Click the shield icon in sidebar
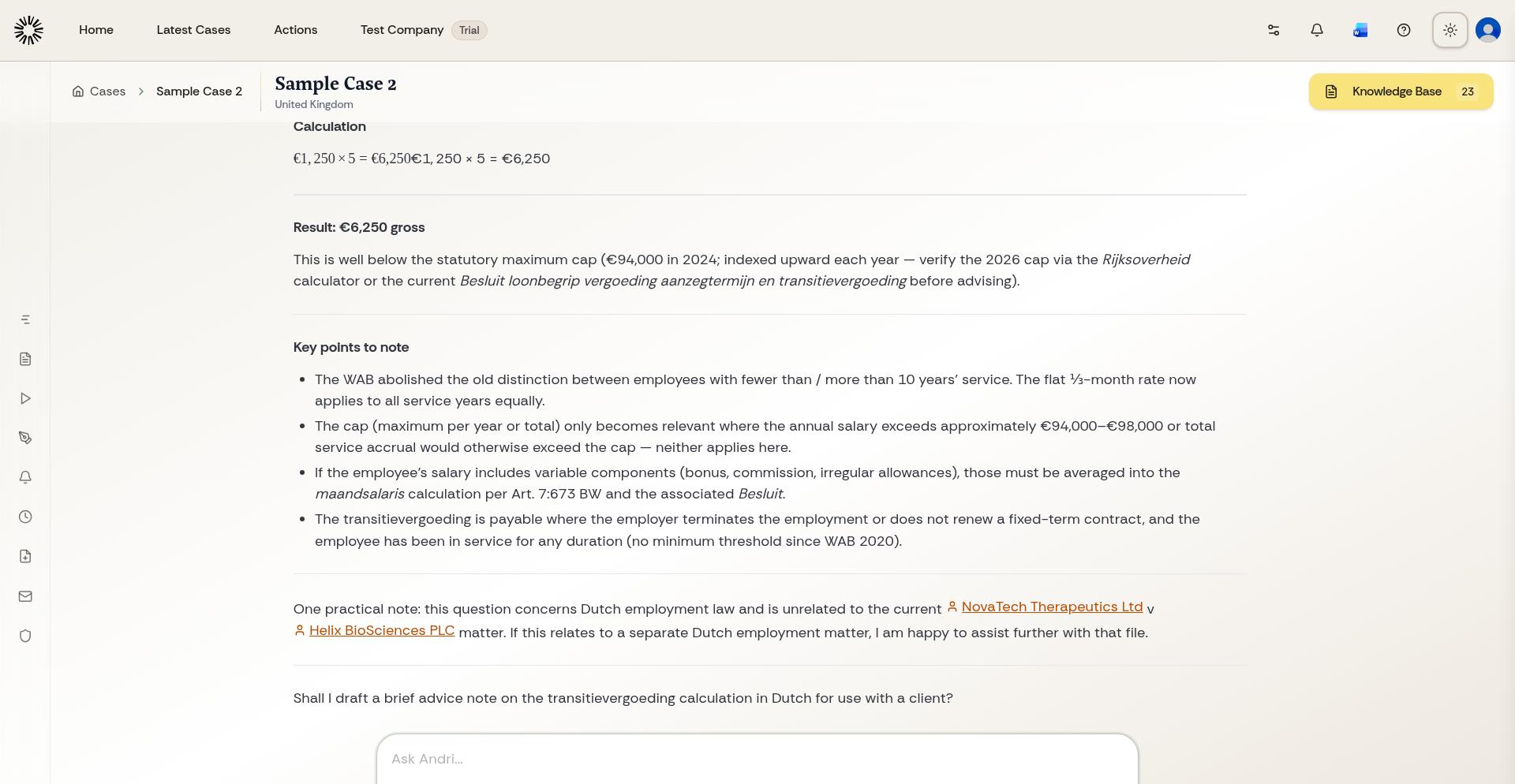The image size is (1515, 784). (x=25, y=636)
